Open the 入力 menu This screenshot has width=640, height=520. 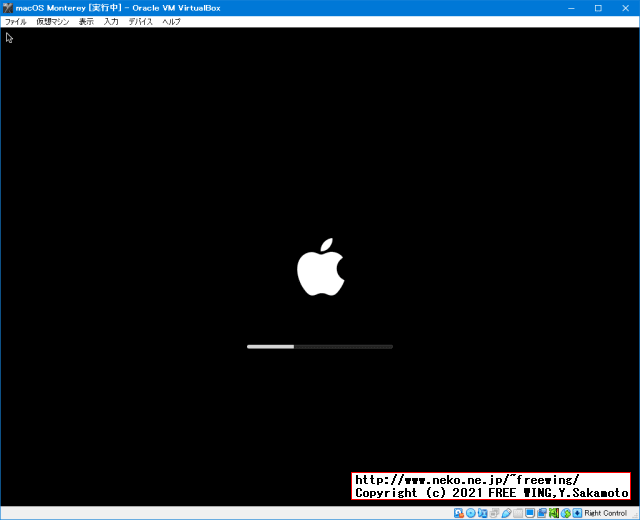(x=111, y=22)
